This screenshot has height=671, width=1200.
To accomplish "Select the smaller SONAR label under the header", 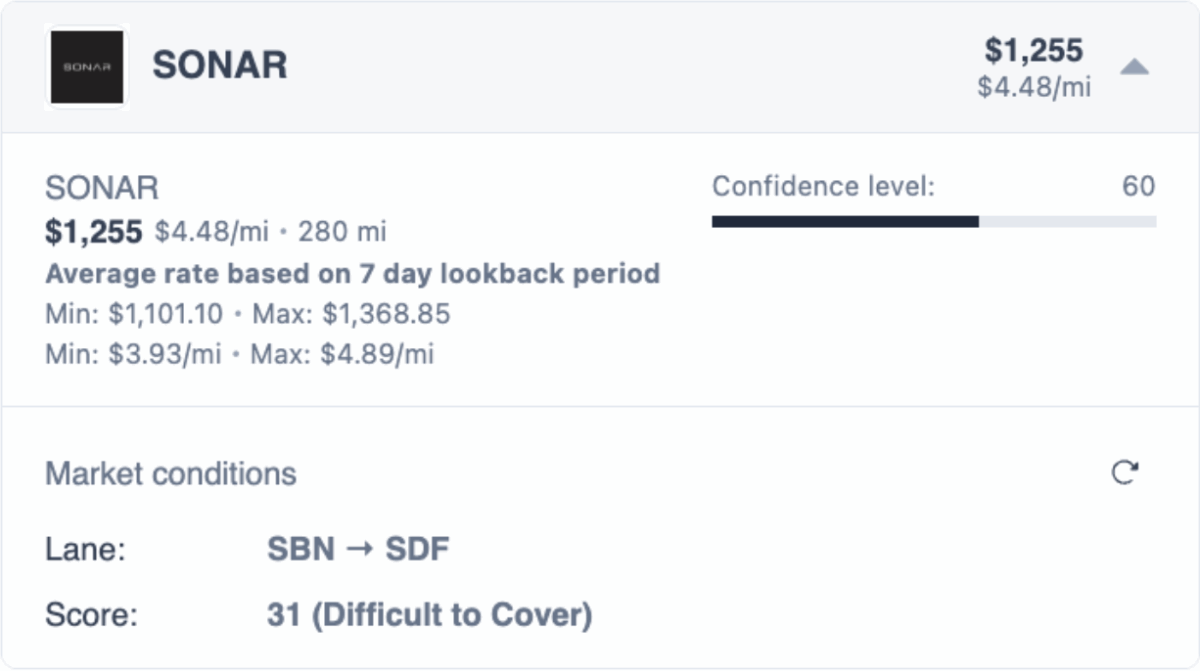I will tap(102, 188).
